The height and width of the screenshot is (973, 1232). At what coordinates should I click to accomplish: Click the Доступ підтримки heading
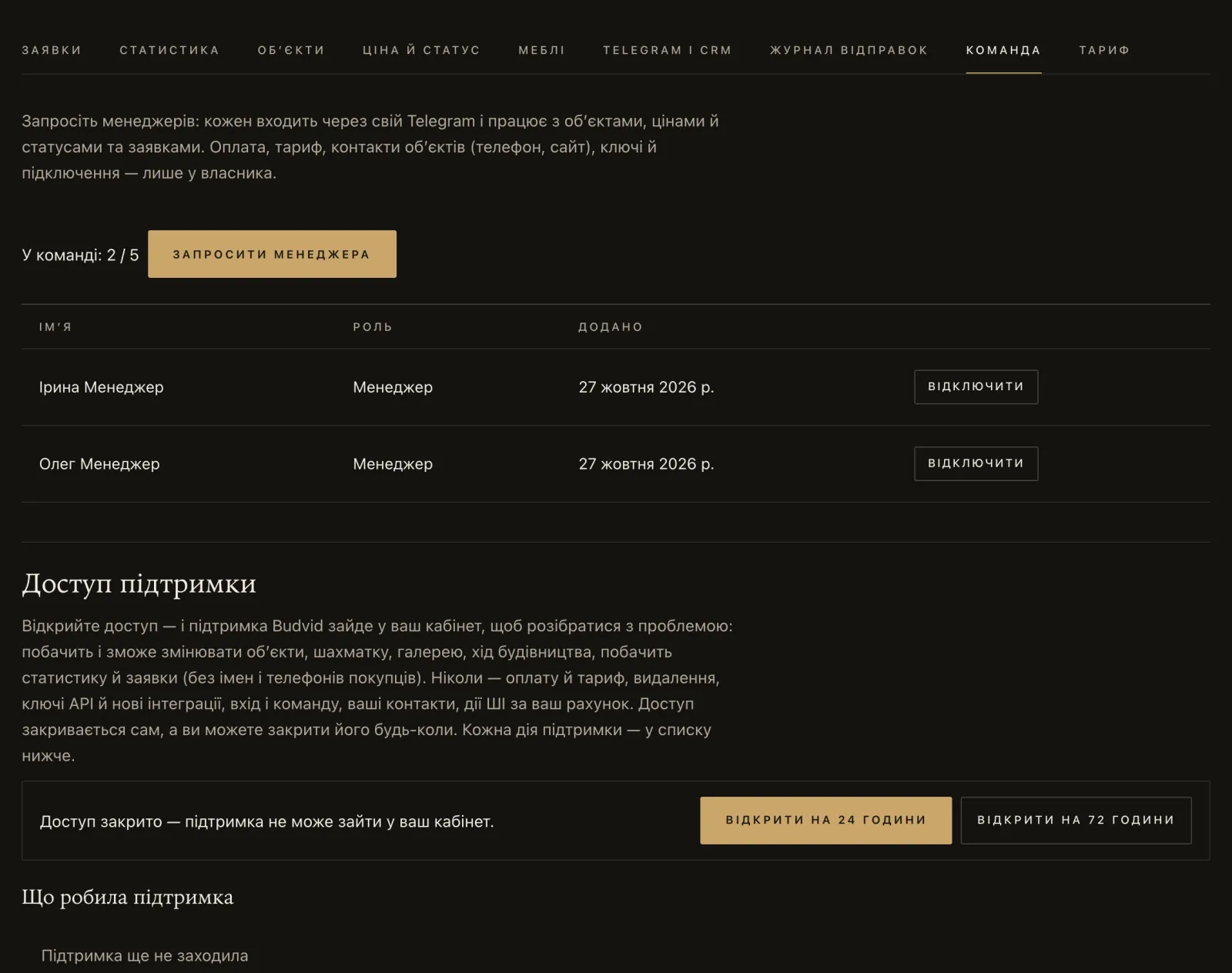[x=139, y=584]
